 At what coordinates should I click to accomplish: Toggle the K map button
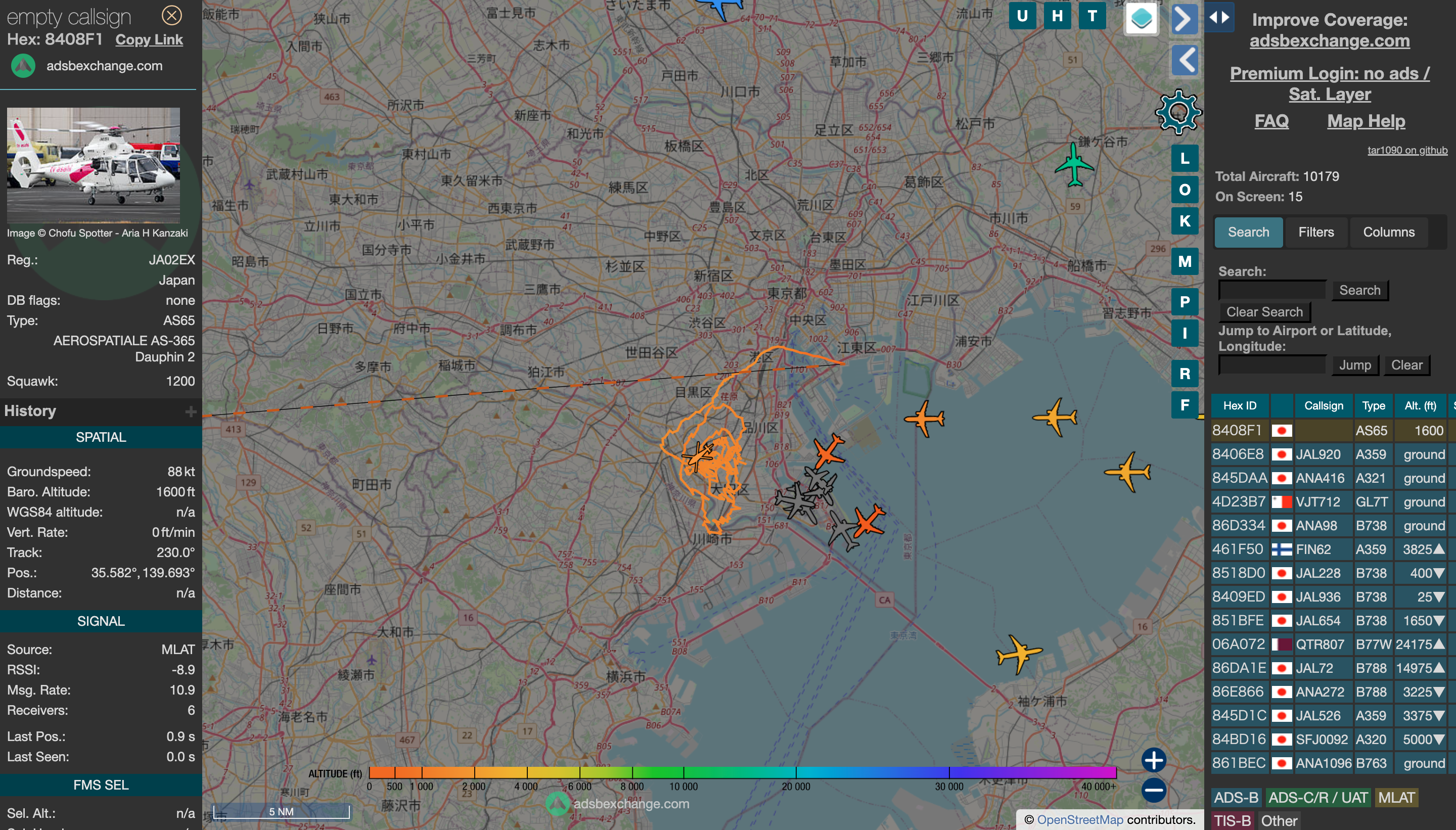(x=1185, y=220)
